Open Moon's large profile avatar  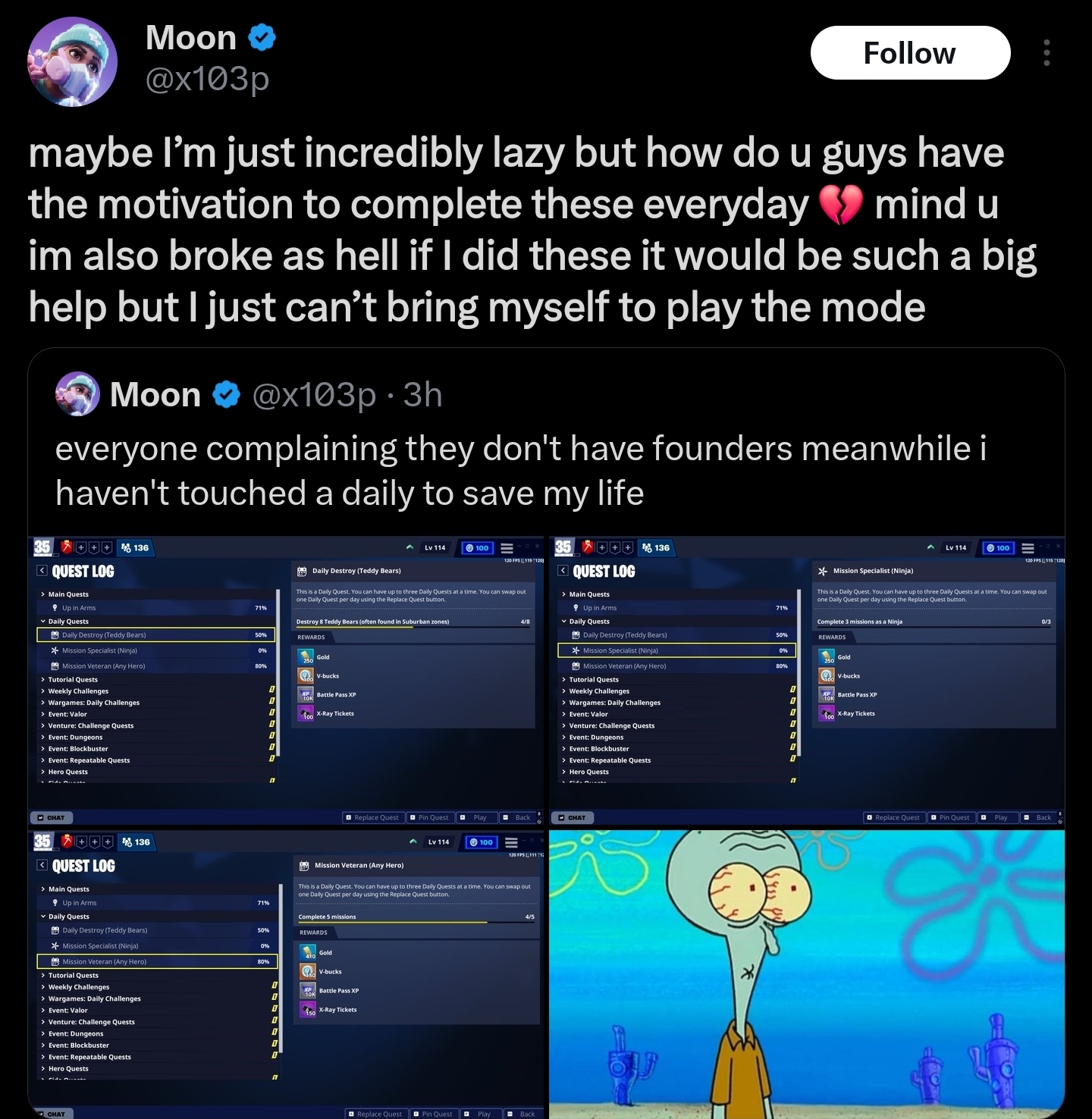click(x=73, y=61)
